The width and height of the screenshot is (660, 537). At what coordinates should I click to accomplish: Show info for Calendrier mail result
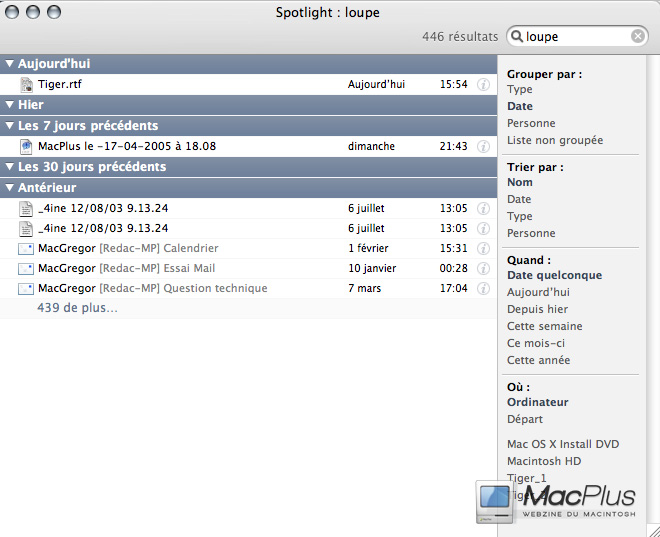click(x=483, y=248)
